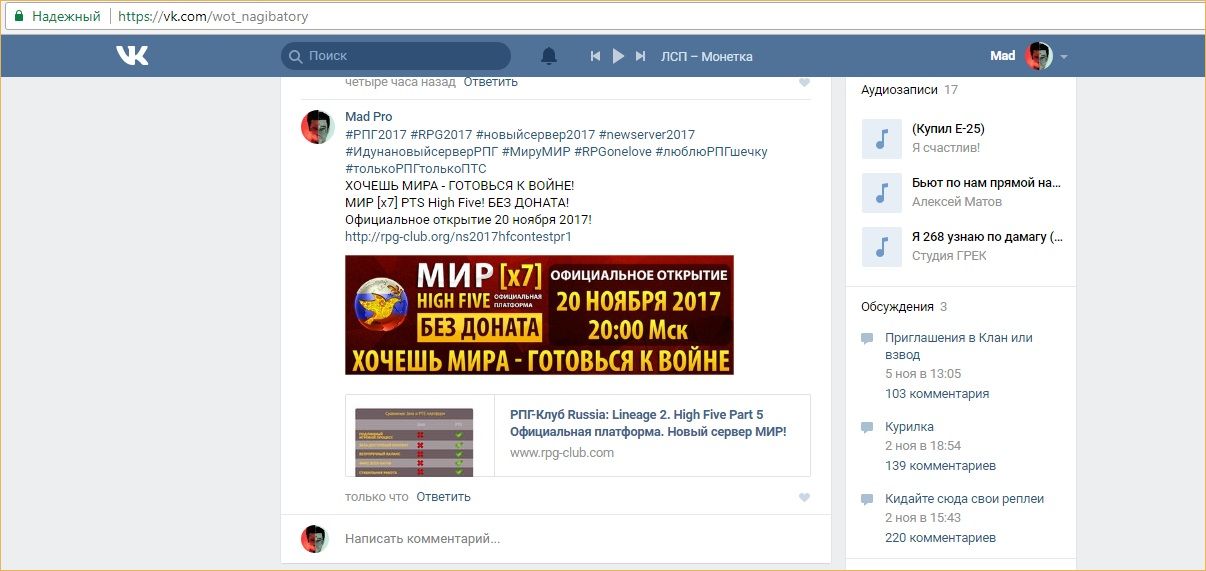Skip to previous audio track
1206x571 pixels.
pos(595,56)
